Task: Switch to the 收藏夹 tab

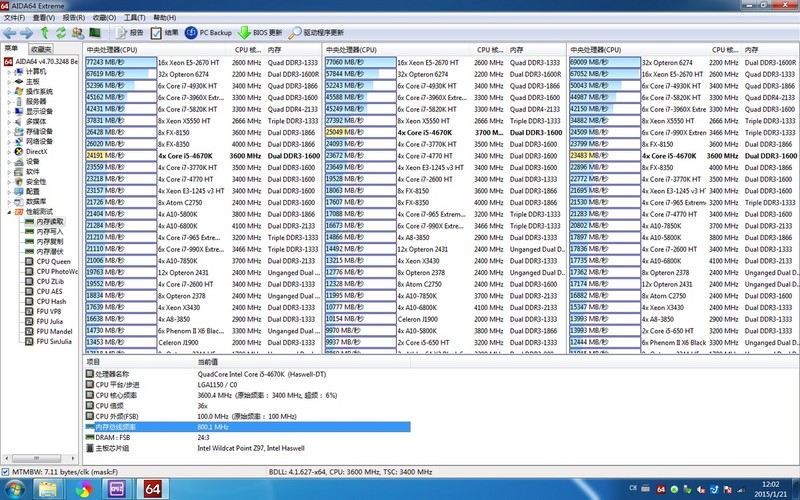Action: 41,48
